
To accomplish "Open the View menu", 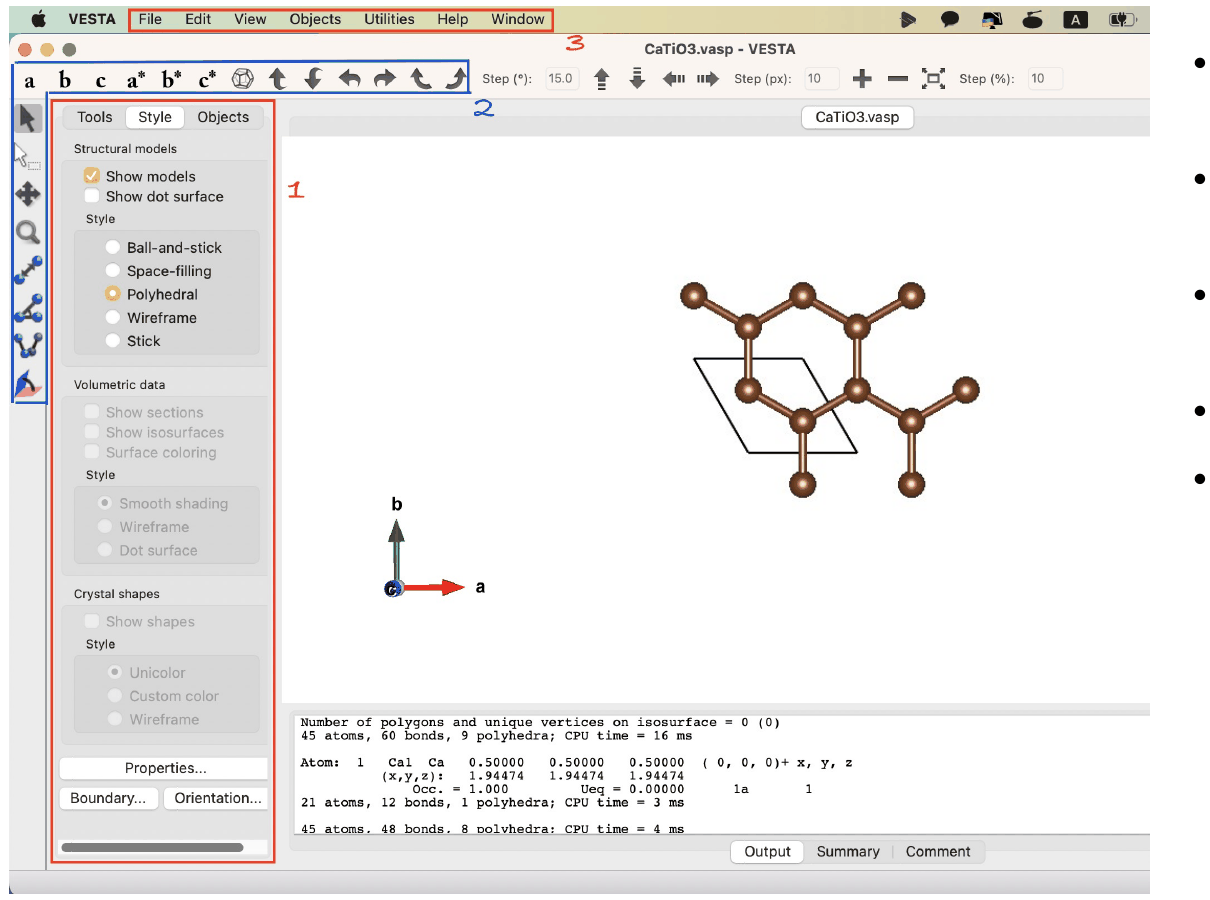I will coord(250,19).
